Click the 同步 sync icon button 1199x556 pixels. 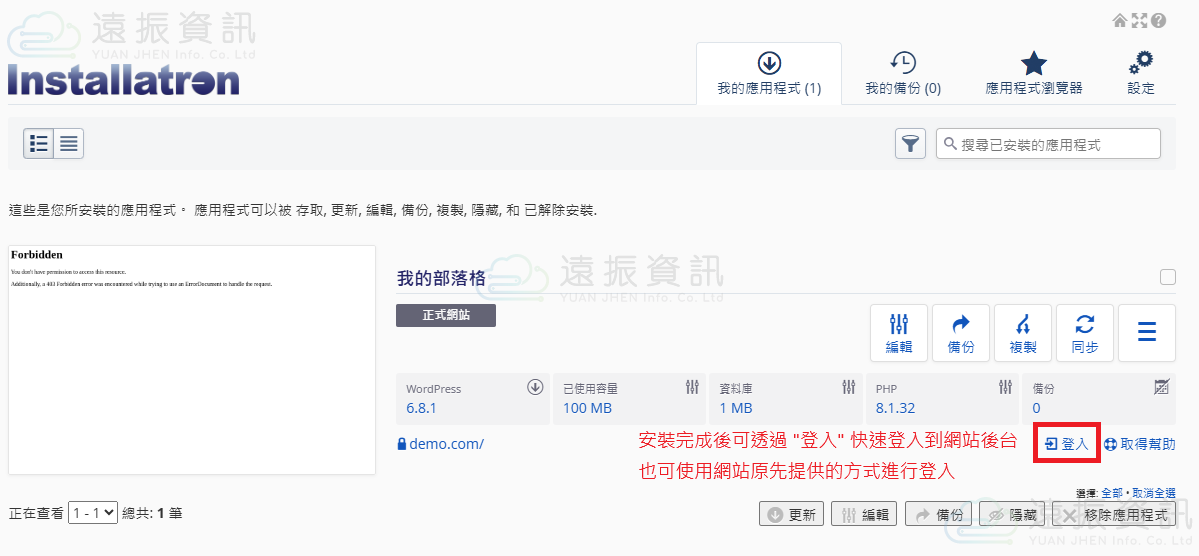tap(1085, 333)
